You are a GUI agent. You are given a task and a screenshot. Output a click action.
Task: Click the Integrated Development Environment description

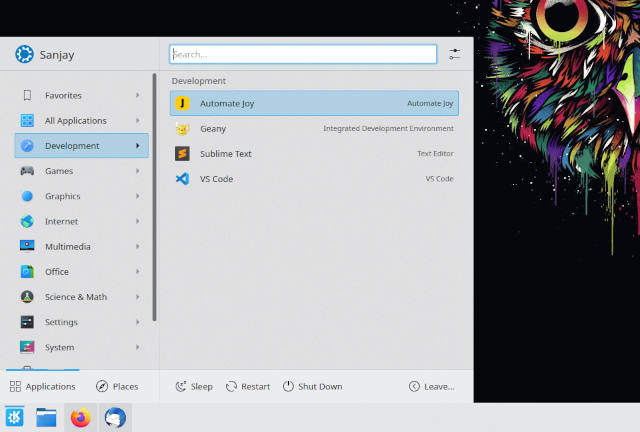(388, 129)
